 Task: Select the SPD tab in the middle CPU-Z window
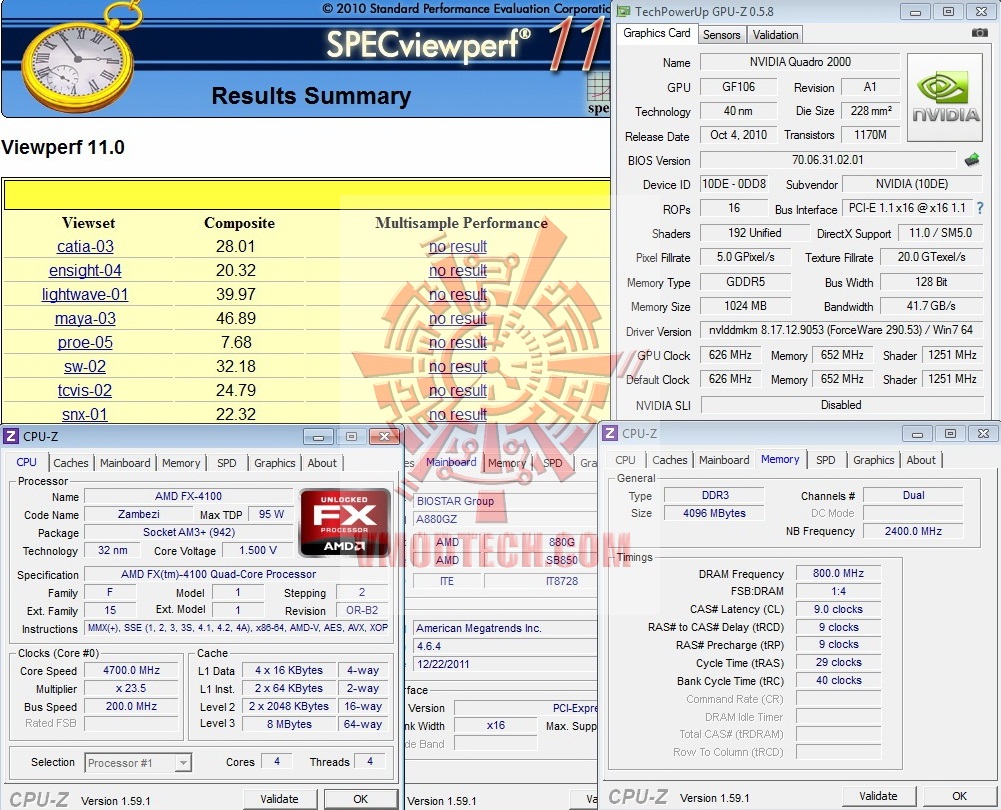click(x=553, y=463)
